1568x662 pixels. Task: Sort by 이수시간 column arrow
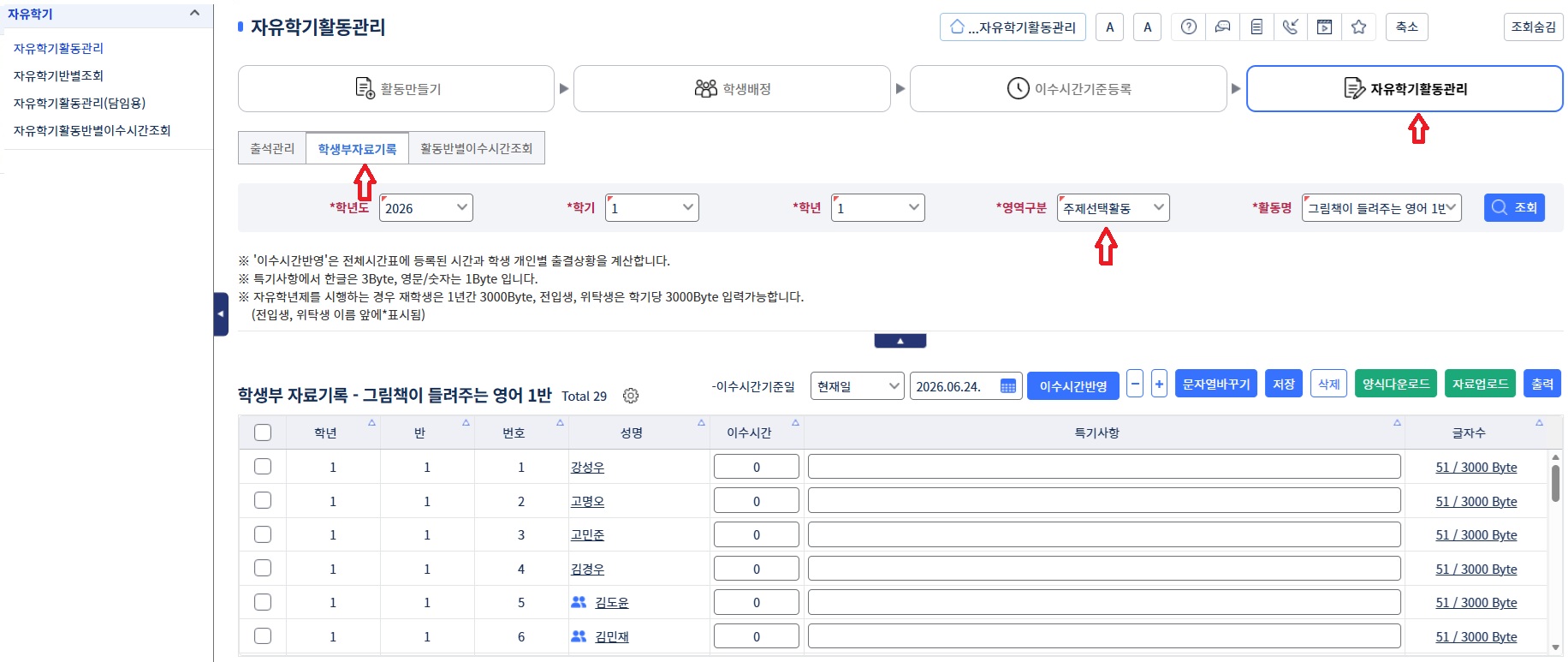[795, 422]
